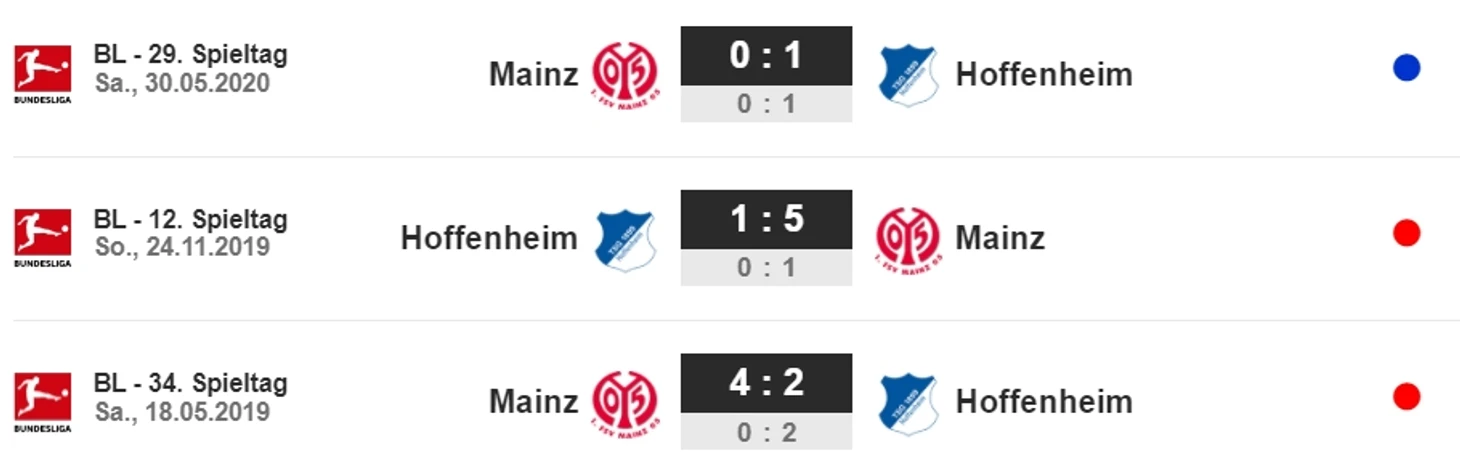Screen dimensions: 1460x472
Task: Click the Bundesliga logo for 24.11.2019 match
Action: [42, 238]
